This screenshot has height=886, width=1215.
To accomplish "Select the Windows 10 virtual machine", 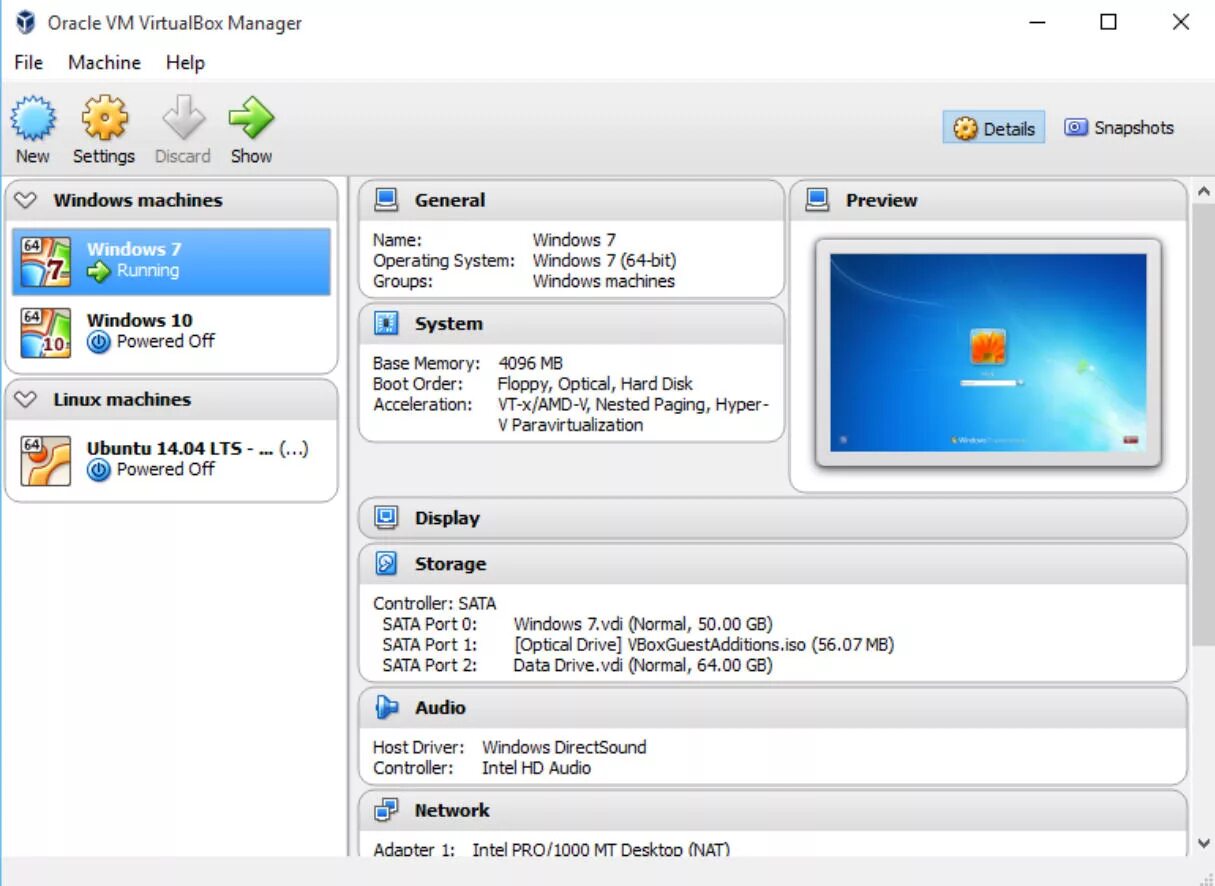I will click(x=171, y=332).
